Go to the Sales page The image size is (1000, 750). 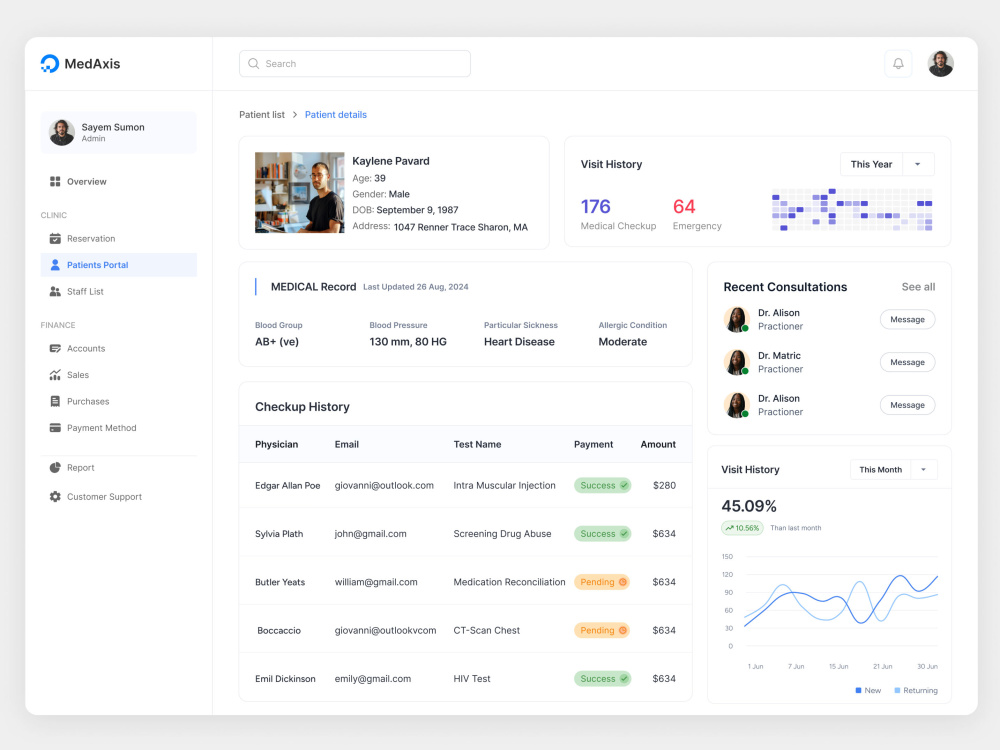tap(119, 375)
